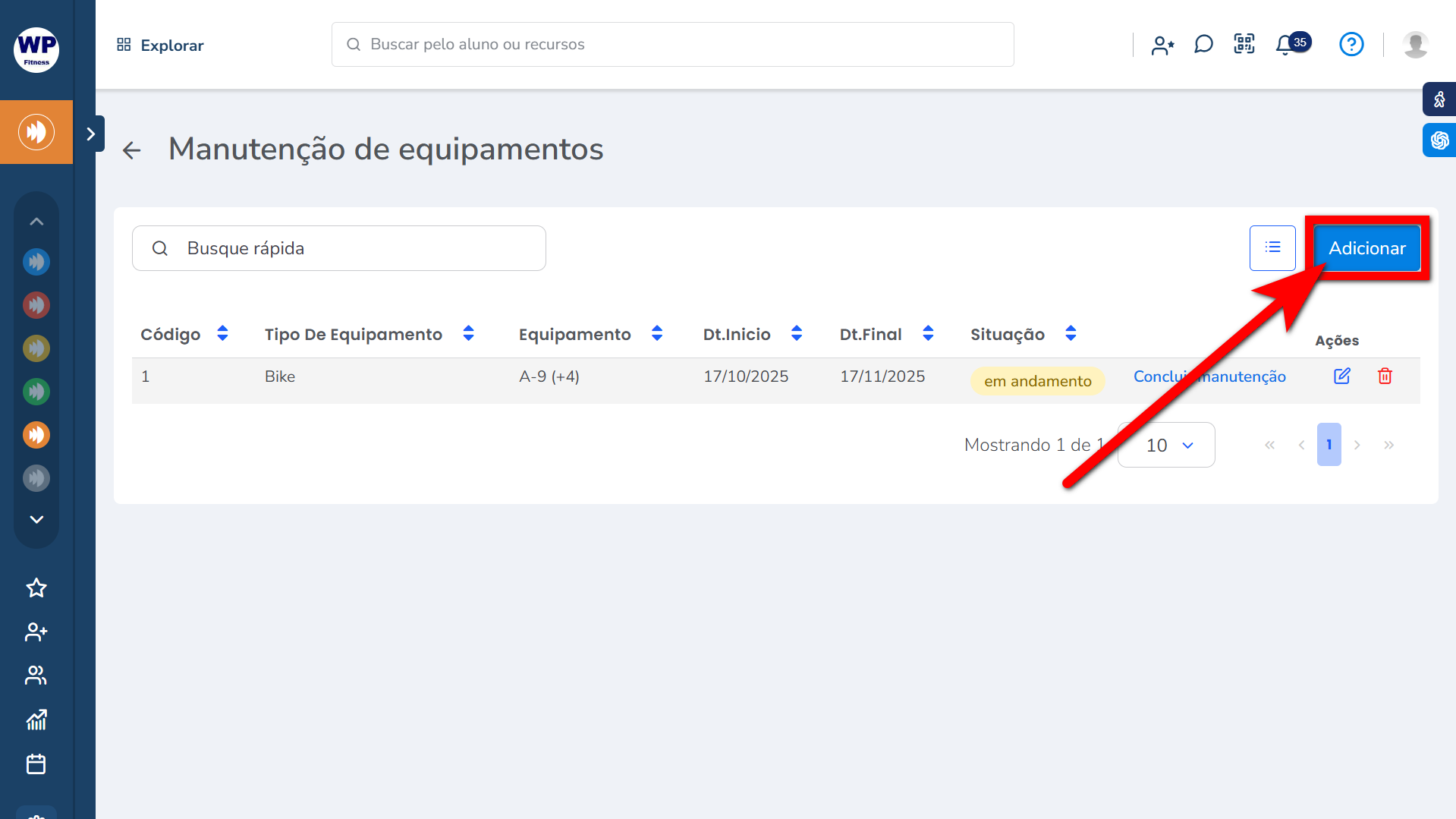Viewport: 1456px width, 819px height.
Task: Click the edit pencil icon in Bike row
Action: 1341,376
